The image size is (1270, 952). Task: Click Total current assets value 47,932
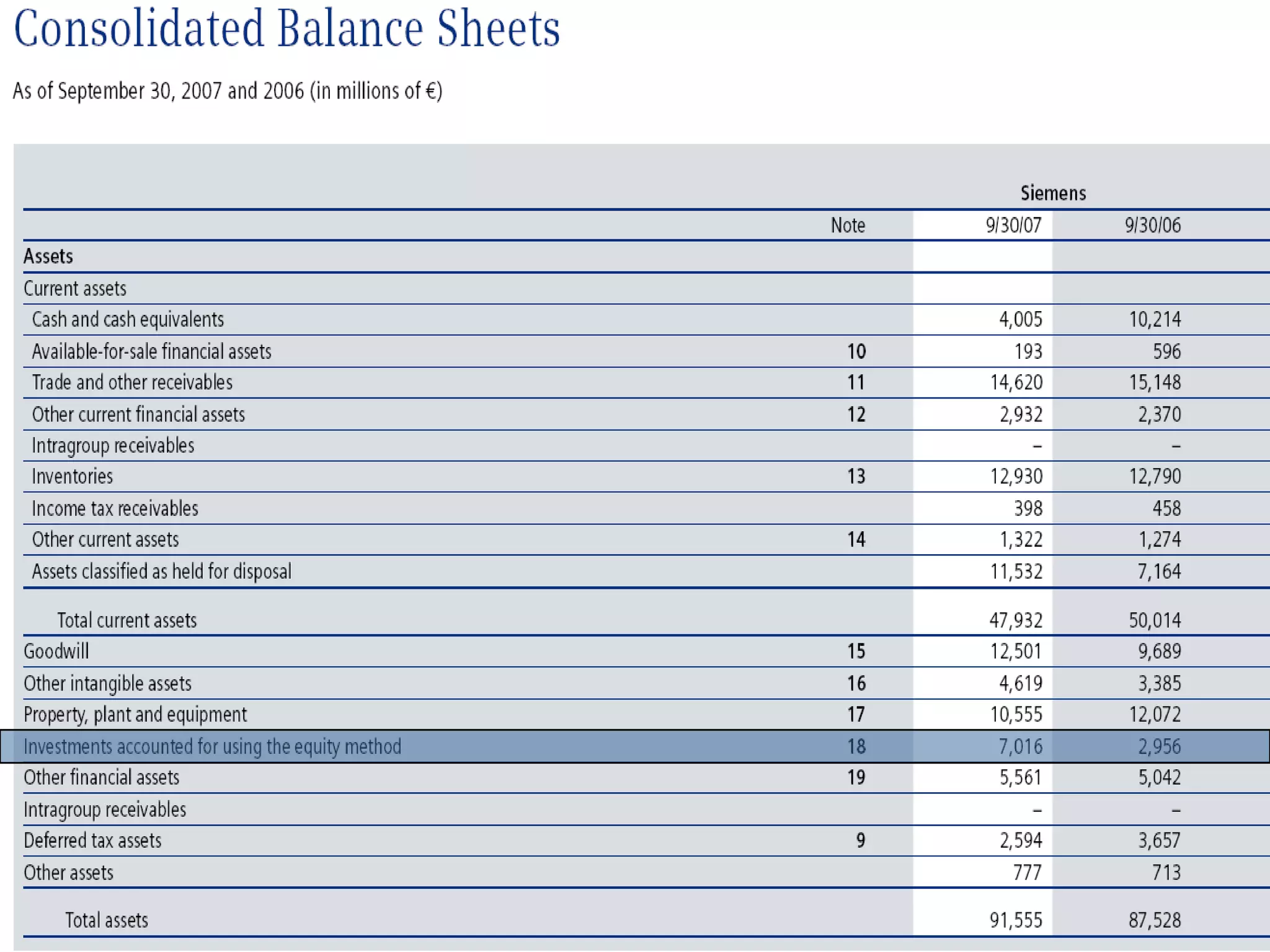1015,620
